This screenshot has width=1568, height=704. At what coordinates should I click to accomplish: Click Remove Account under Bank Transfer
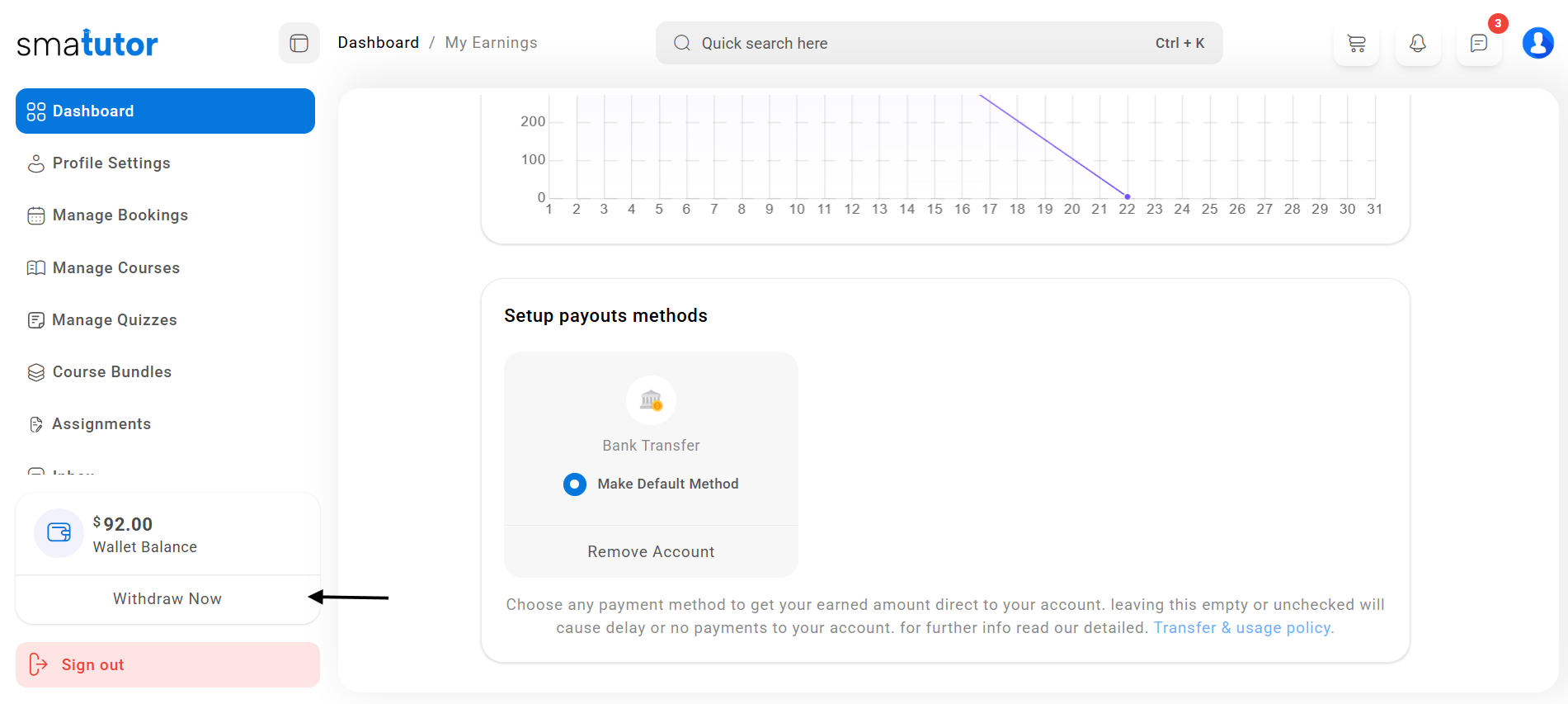click(651, 552)
